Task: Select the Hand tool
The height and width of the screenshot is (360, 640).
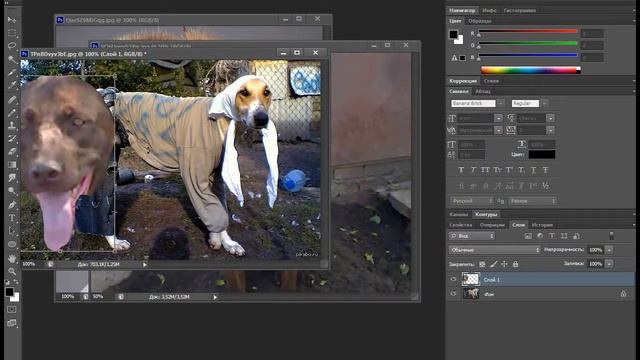Action: 12,258
